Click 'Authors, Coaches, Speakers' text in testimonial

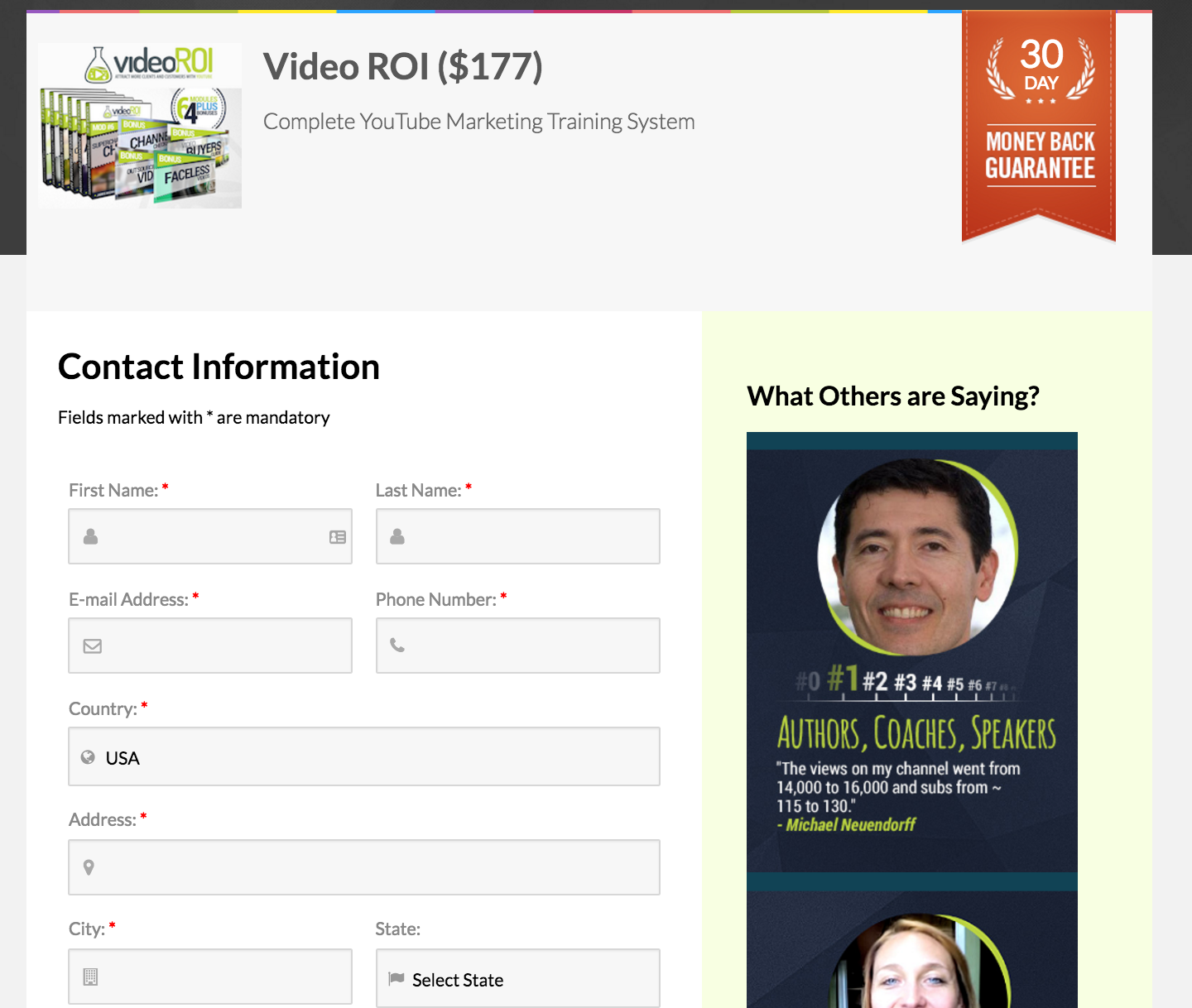click(916, 733)
